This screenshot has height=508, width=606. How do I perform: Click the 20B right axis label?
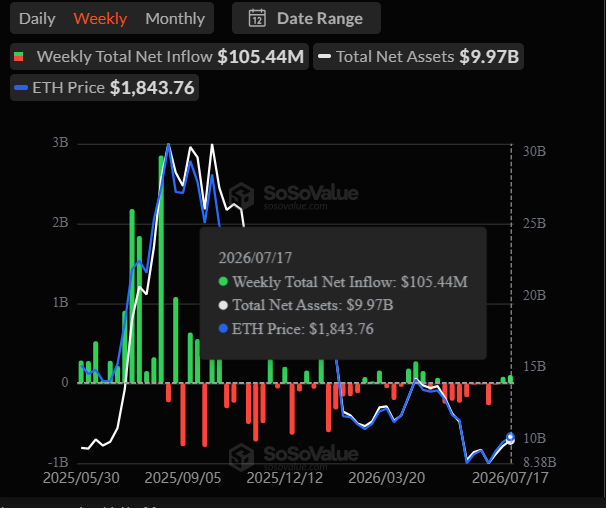click(534, 295)
